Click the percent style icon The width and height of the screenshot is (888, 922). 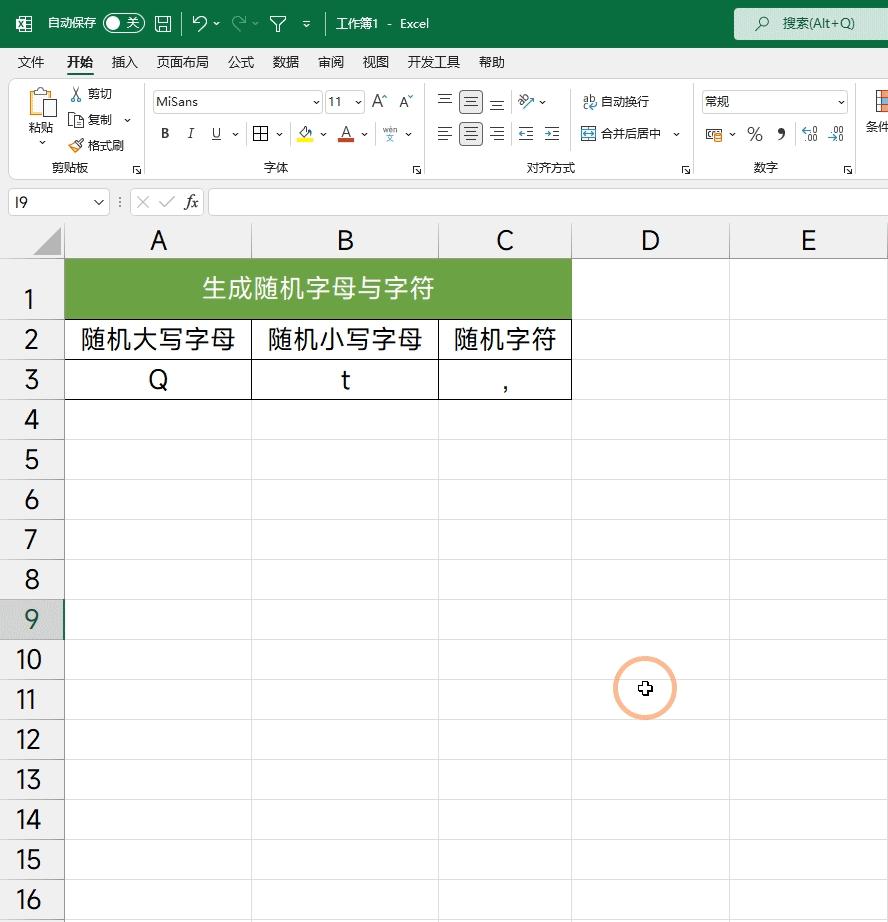pyautogui.click(x=754, y=134)
